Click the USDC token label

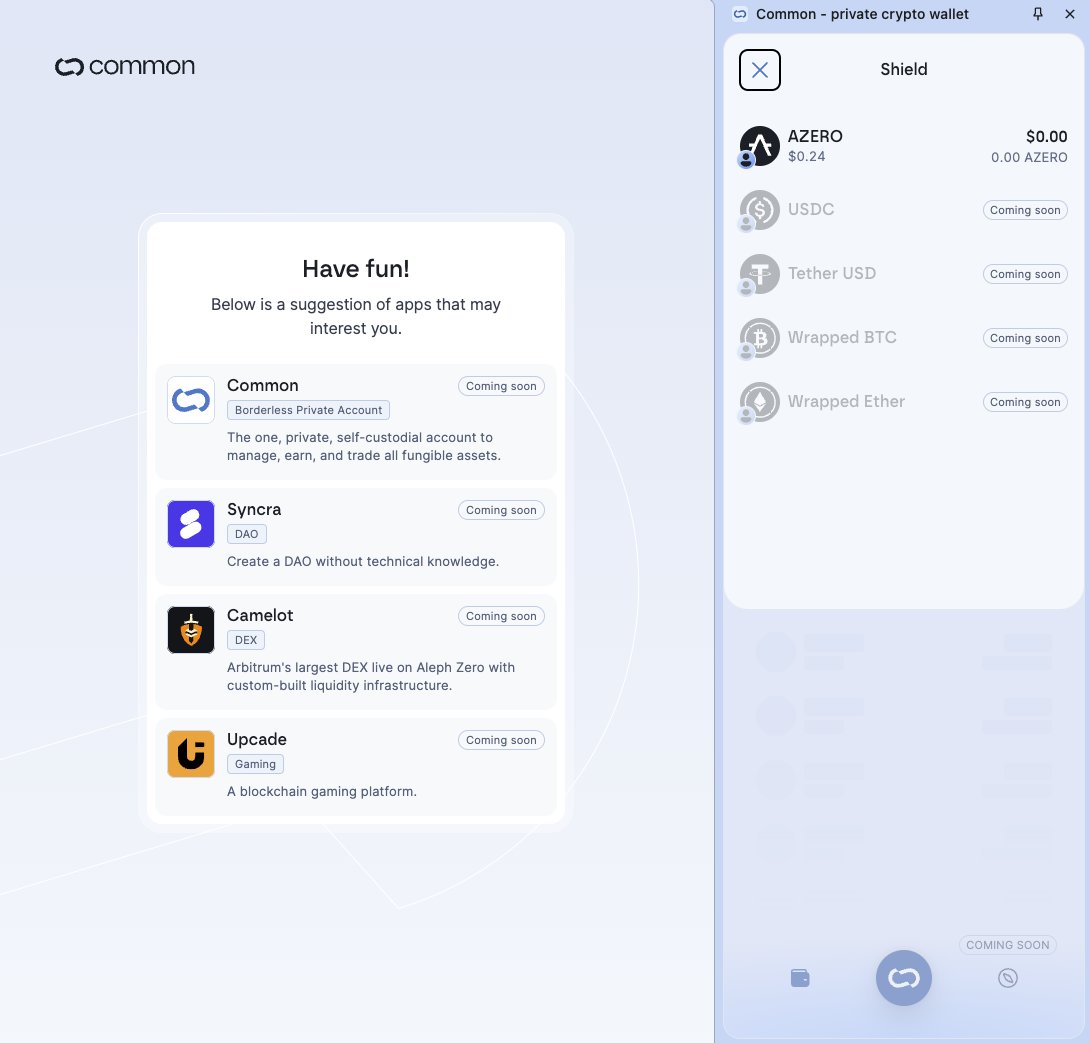811,209
